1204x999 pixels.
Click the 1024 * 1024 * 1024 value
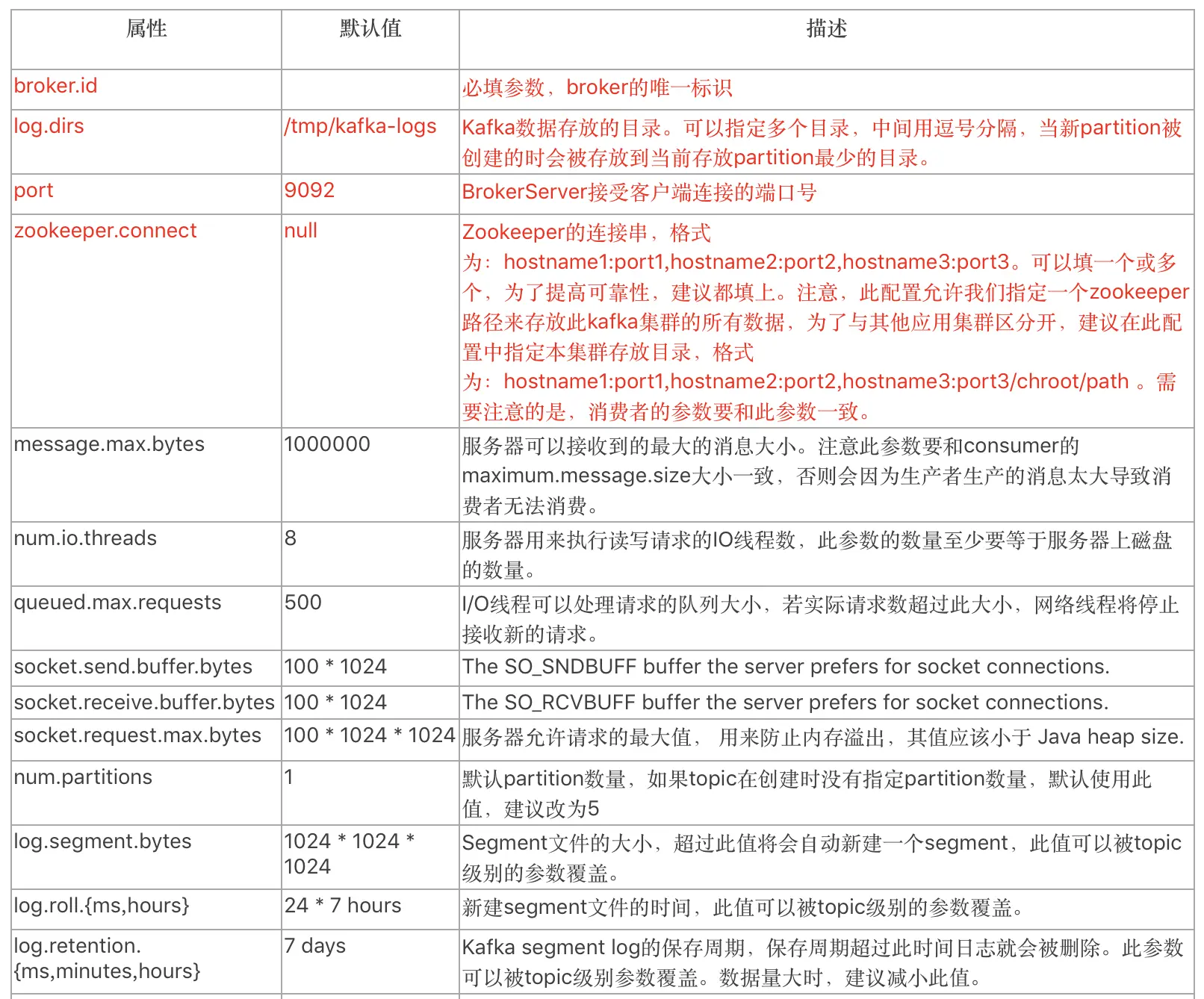tap(350, 854)
